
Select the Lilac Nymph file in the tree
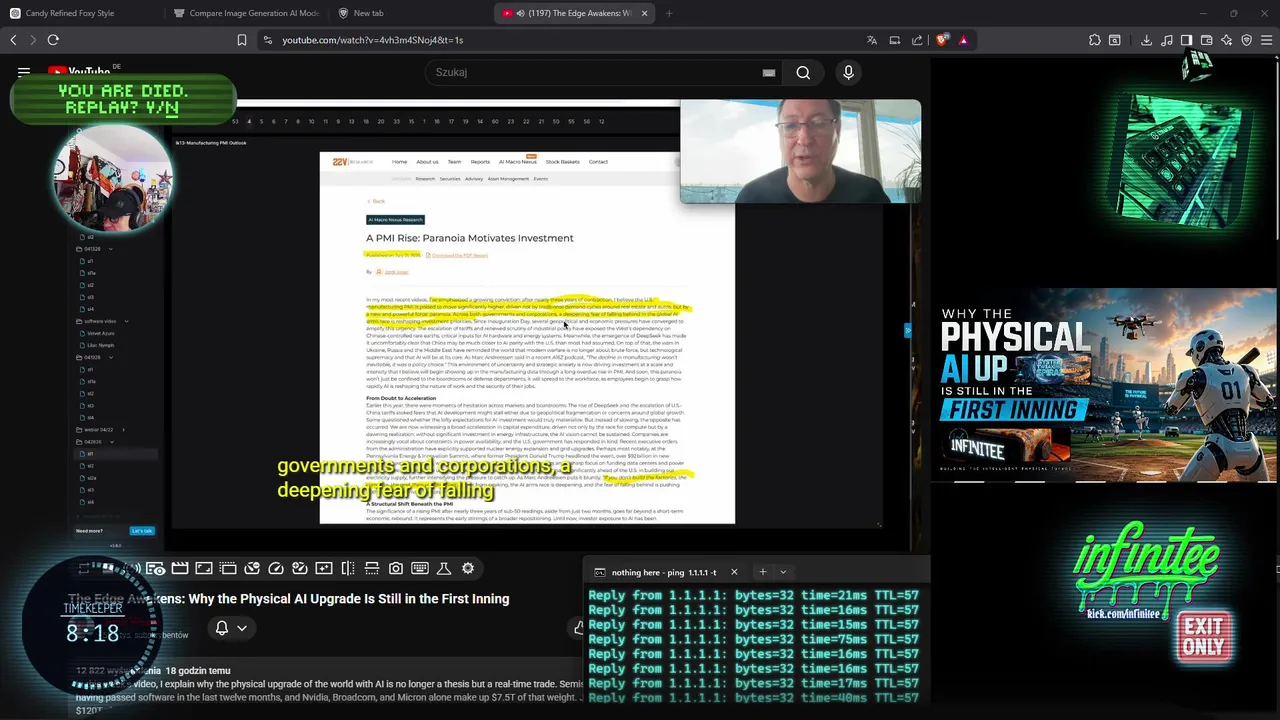click(101, 345)
